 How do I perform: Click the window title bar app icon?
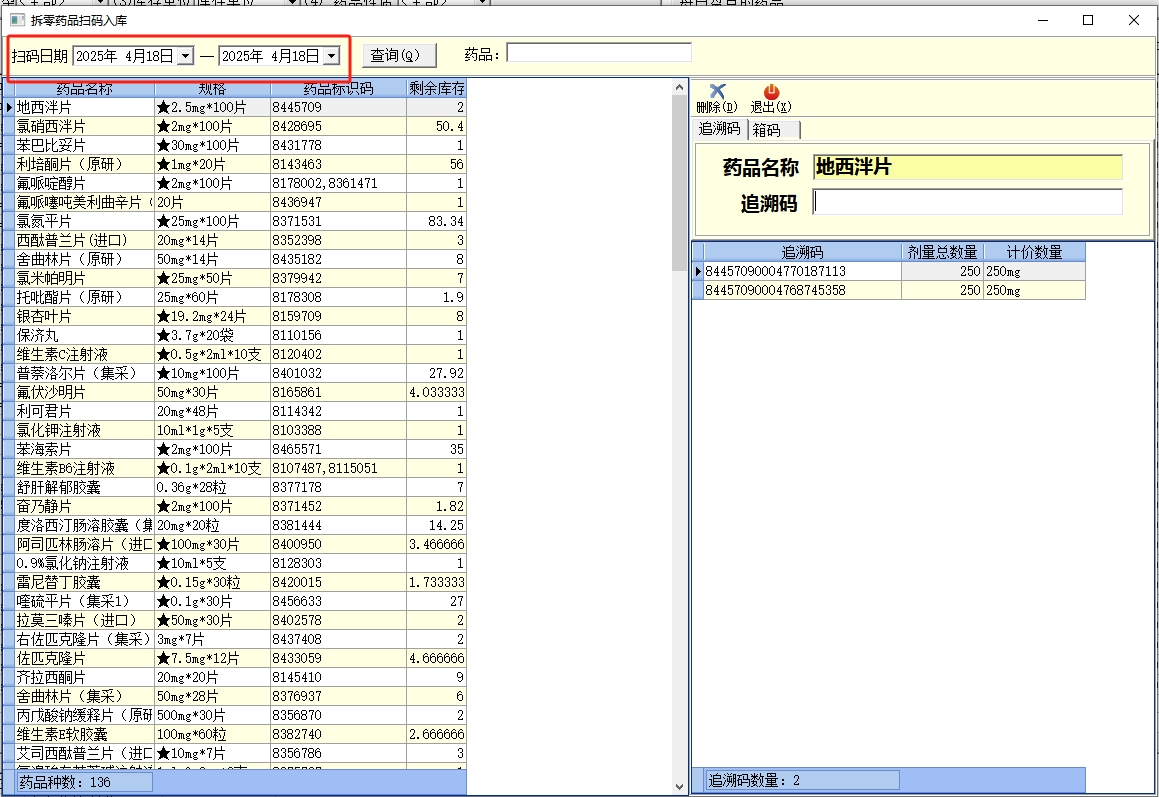[x=17, y=20]
